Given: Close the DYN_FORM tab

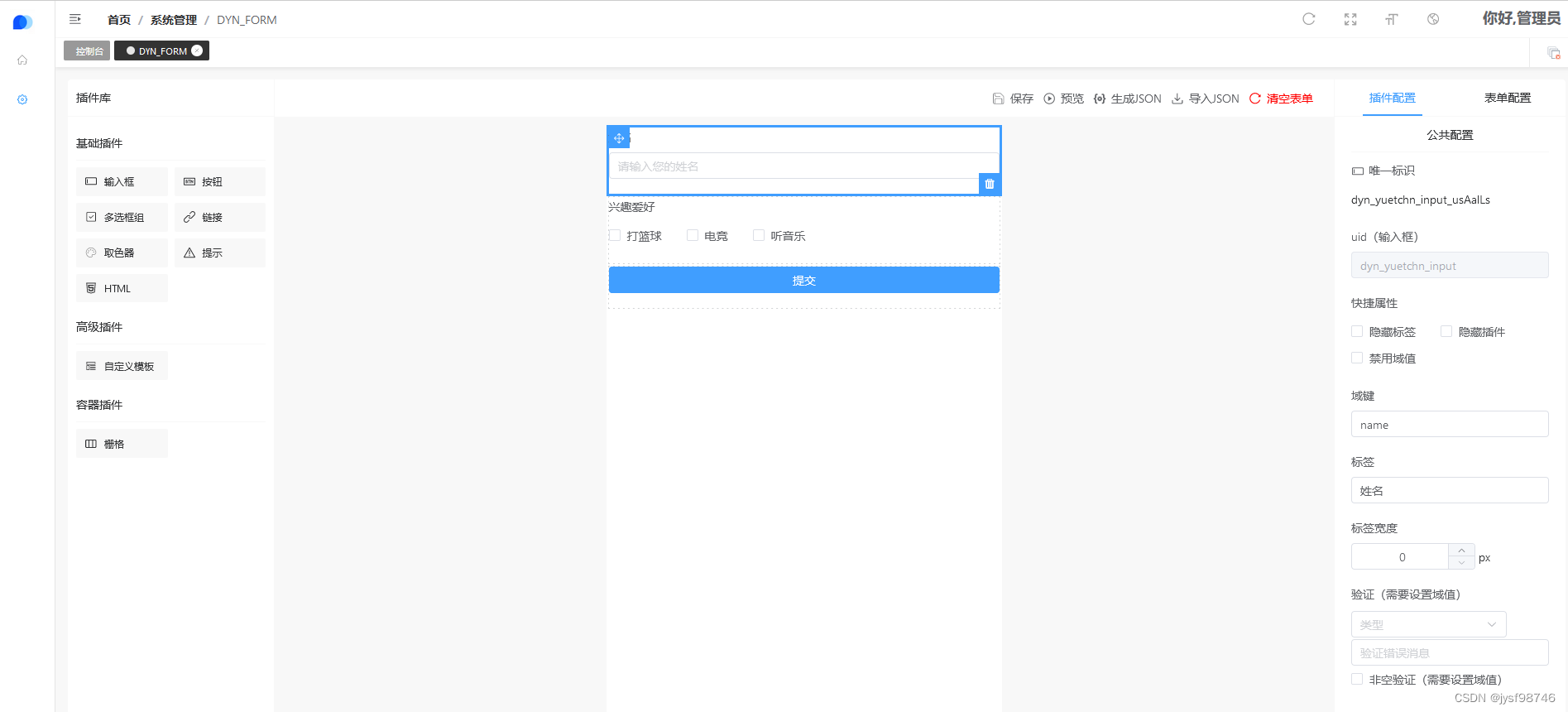Looking at the screenshot, I should (197, 51).
